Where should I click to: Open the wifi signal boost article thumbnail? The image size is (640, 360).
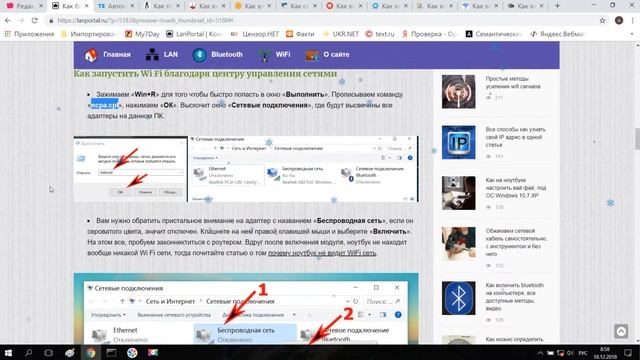tap(458, 91)
